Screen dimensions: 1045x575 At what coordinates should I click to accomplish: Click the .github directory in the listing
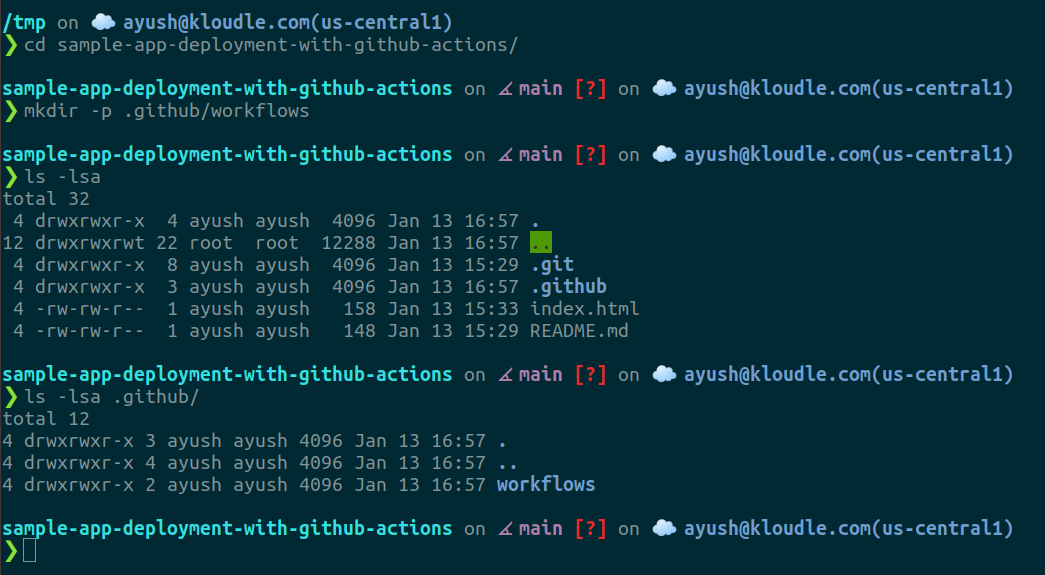tap(567, 287)
